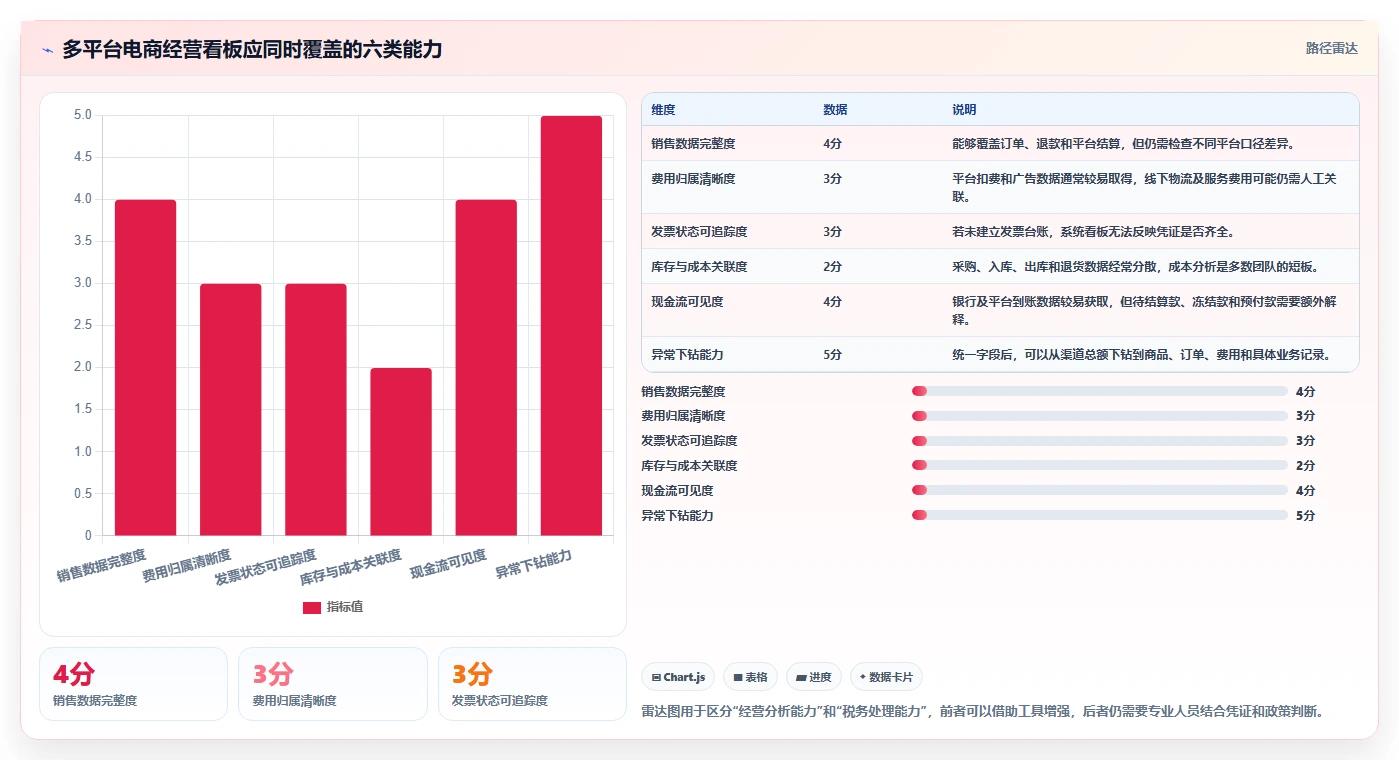Click the 发票状态可追踪度 chart bar
Image resolution: width=1399 pixels, height=760 pixels.
coord(316,410)
